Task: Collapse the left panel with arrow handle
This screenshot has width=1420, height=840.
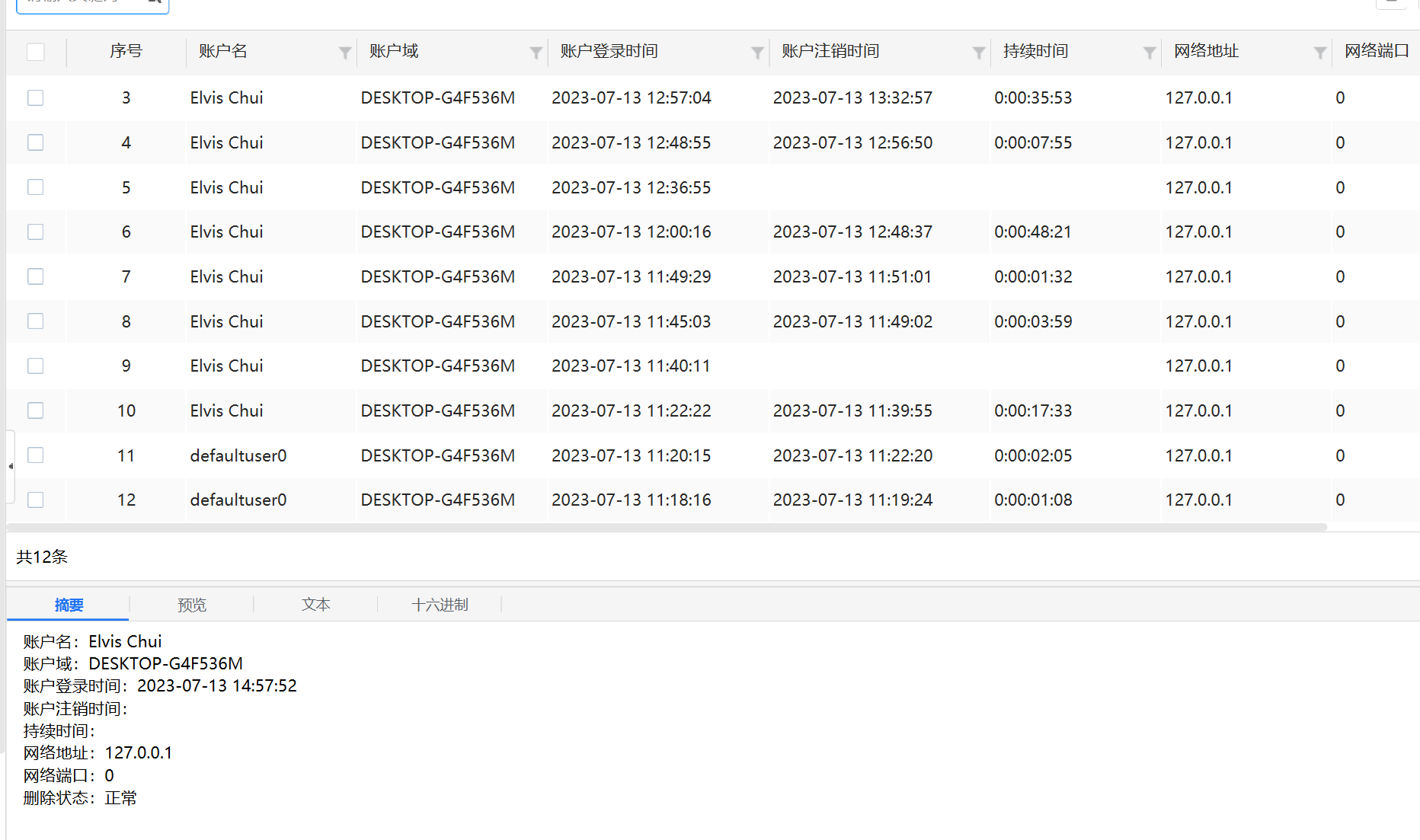Action: 11,466
